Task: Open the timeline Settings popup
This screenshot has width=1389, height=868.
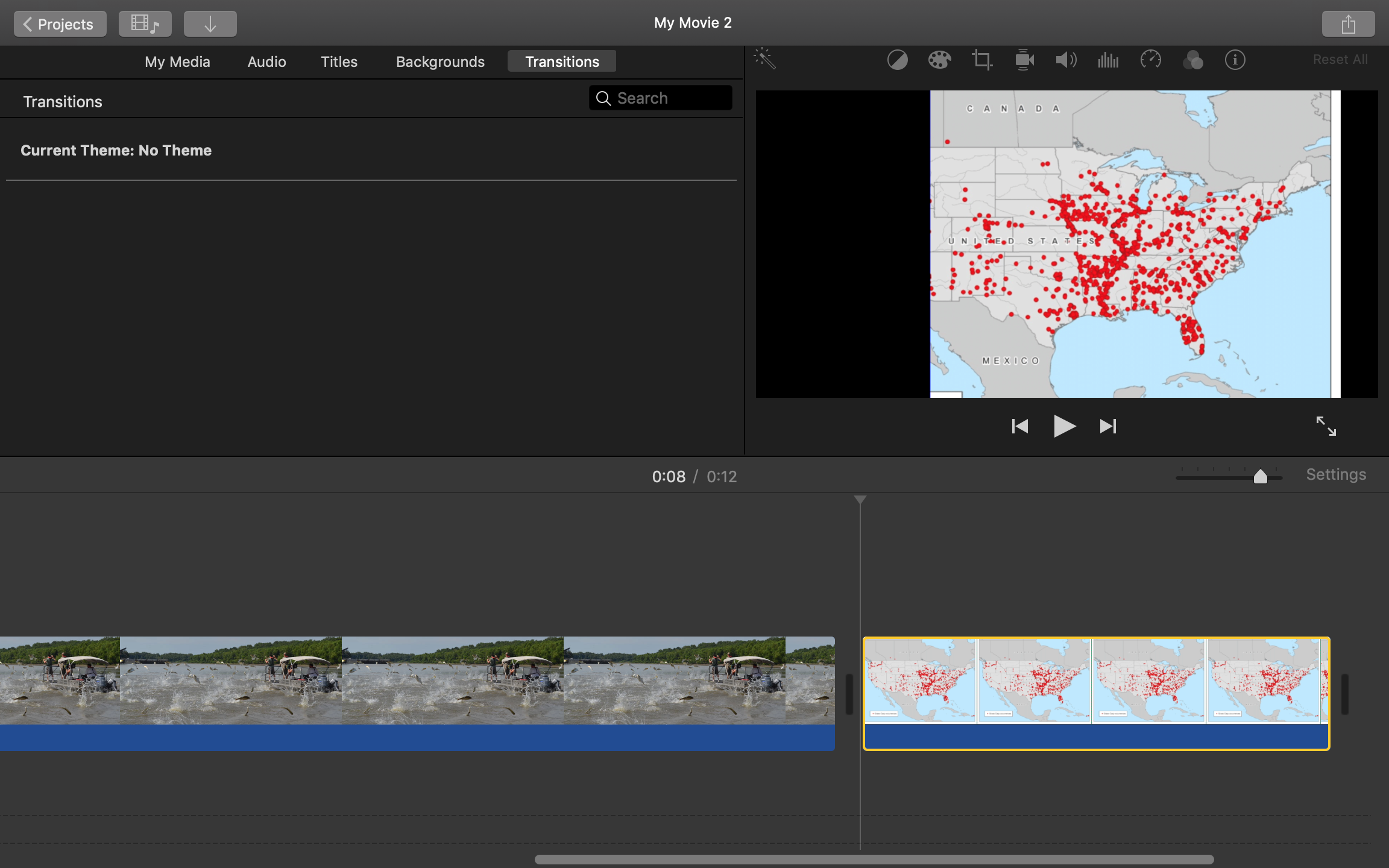Action: [1336, 474]
